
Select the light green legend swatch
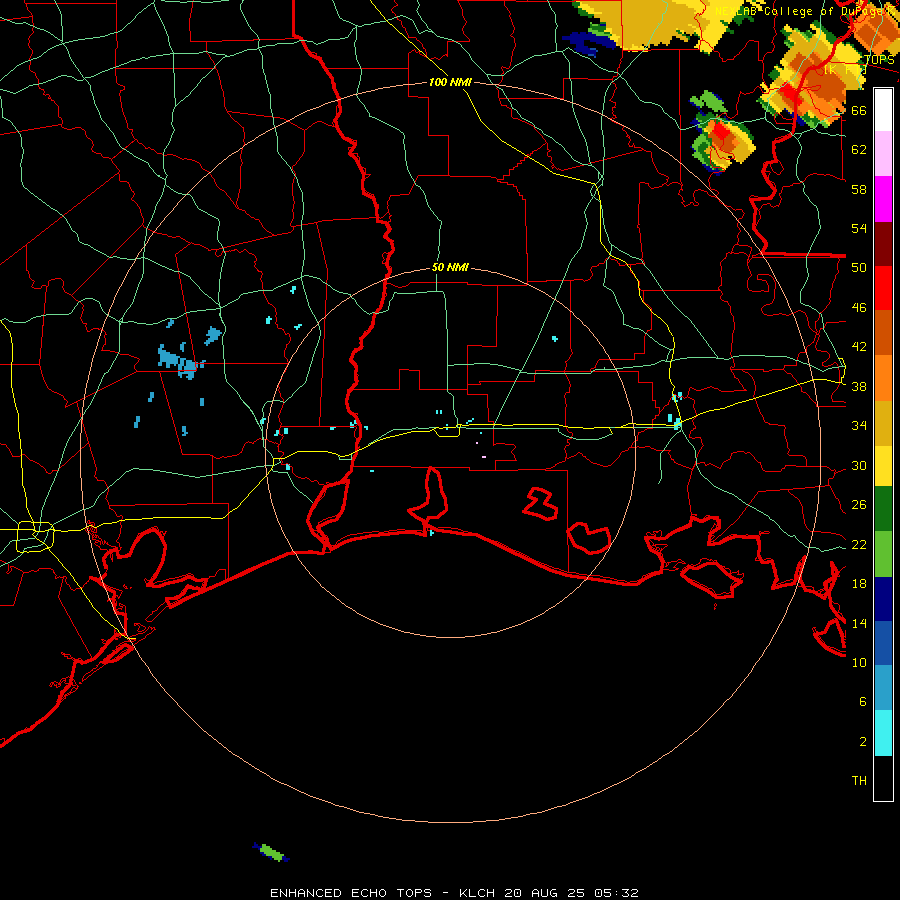[x=883, y=554]
